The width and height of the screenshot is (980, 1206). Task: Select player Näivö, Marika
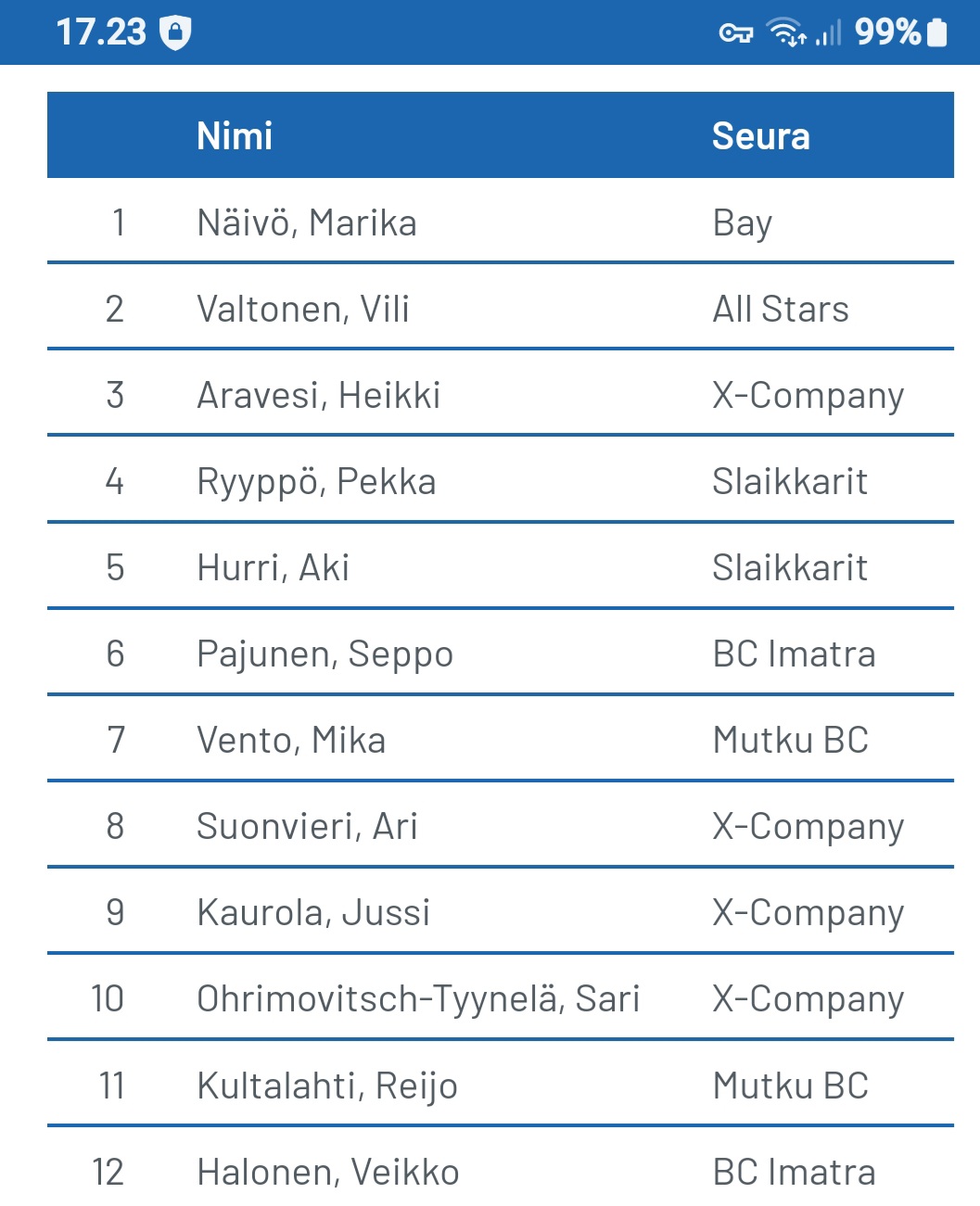pos(307,222)
